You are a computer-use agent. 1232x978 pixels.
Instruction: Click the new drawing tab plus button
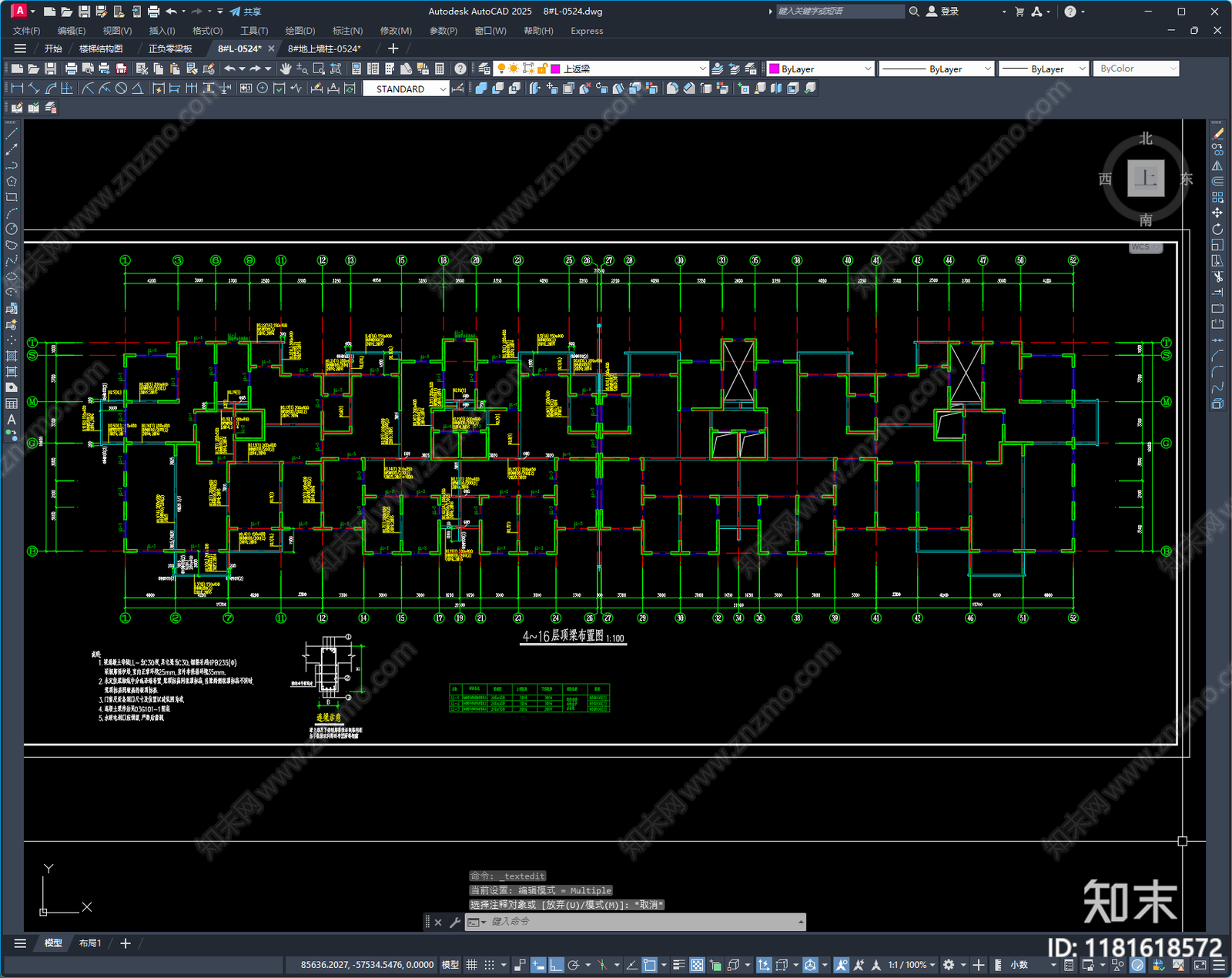click(x=393, y=49)
